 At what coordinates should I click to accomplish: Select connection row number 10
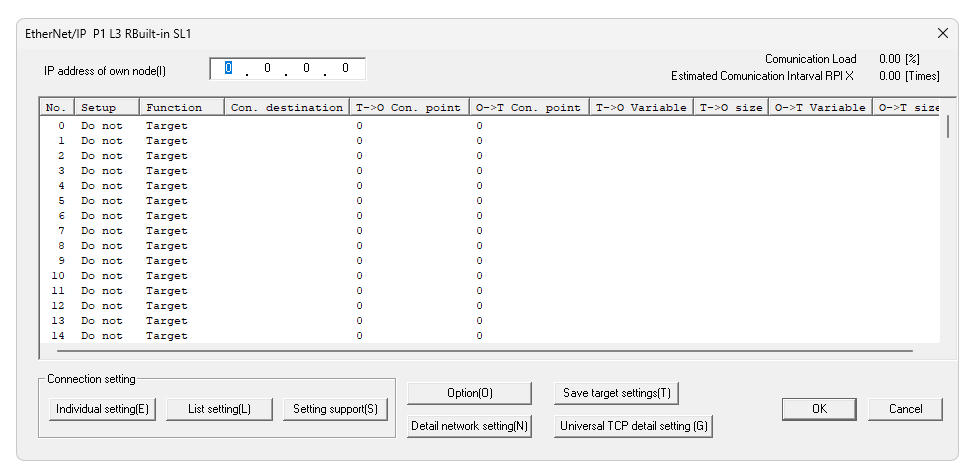[x=490, y=276]
